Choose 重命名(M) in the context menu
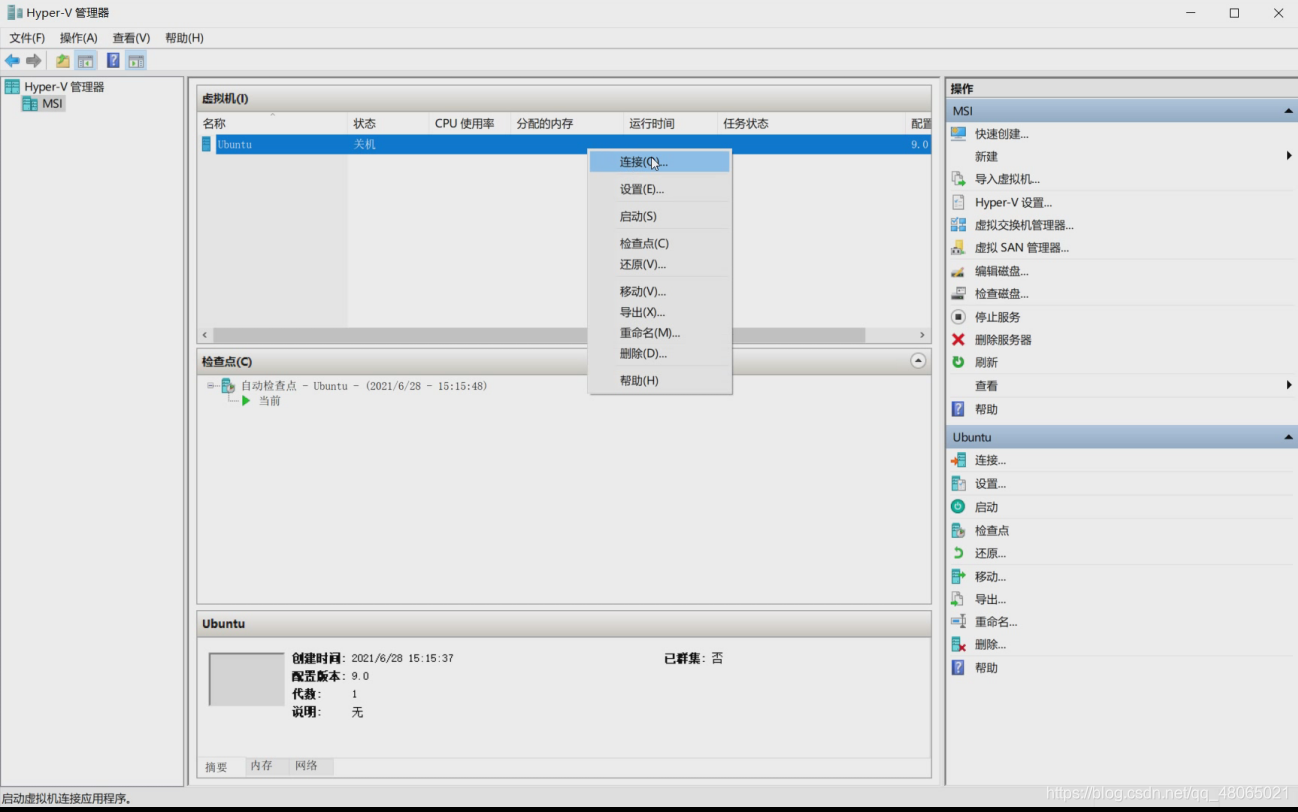1298x812 pixels. click(659, 332)
